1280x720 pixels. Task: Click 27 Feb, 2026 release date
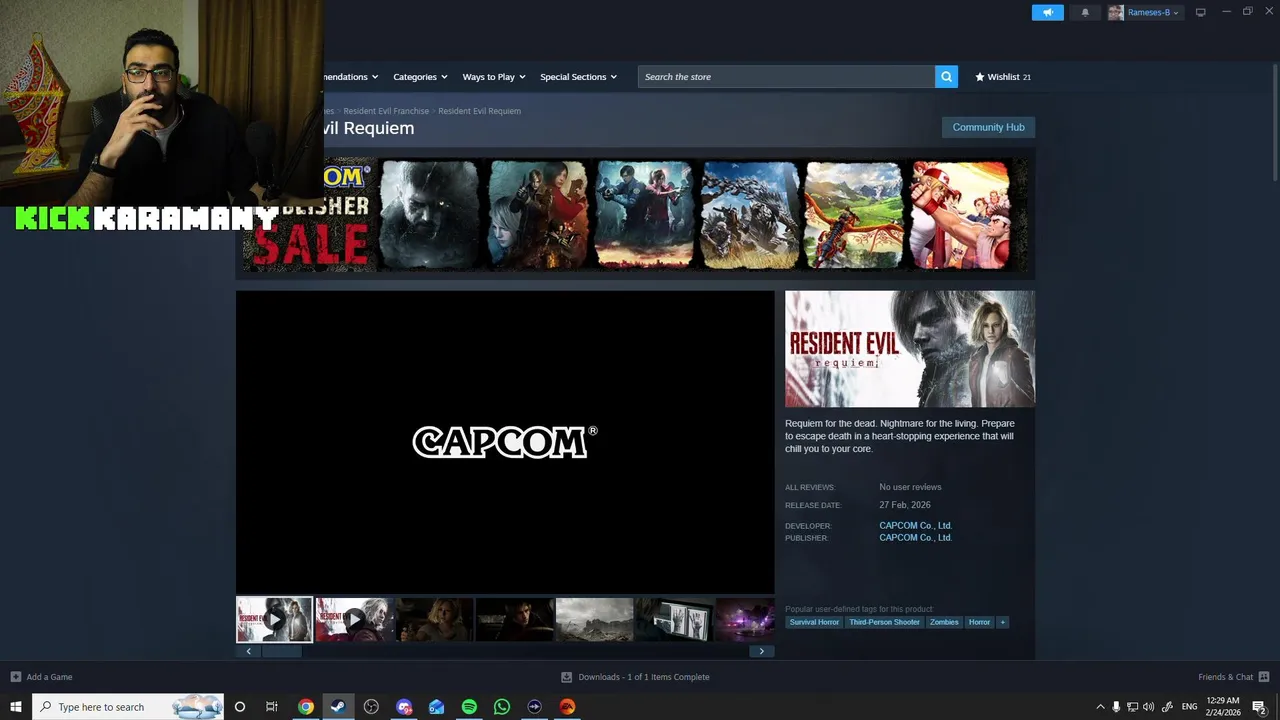tap(905, 505)
